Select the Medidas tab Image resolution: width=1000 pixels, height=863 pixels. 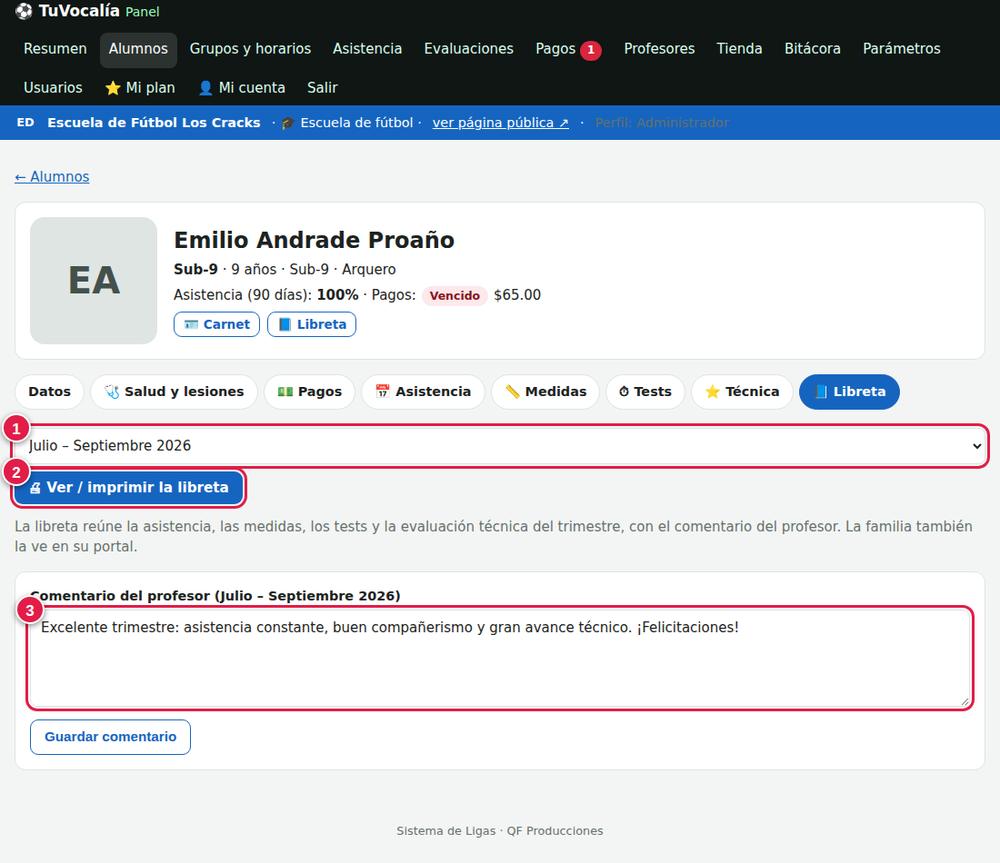[x=546, y=392]
